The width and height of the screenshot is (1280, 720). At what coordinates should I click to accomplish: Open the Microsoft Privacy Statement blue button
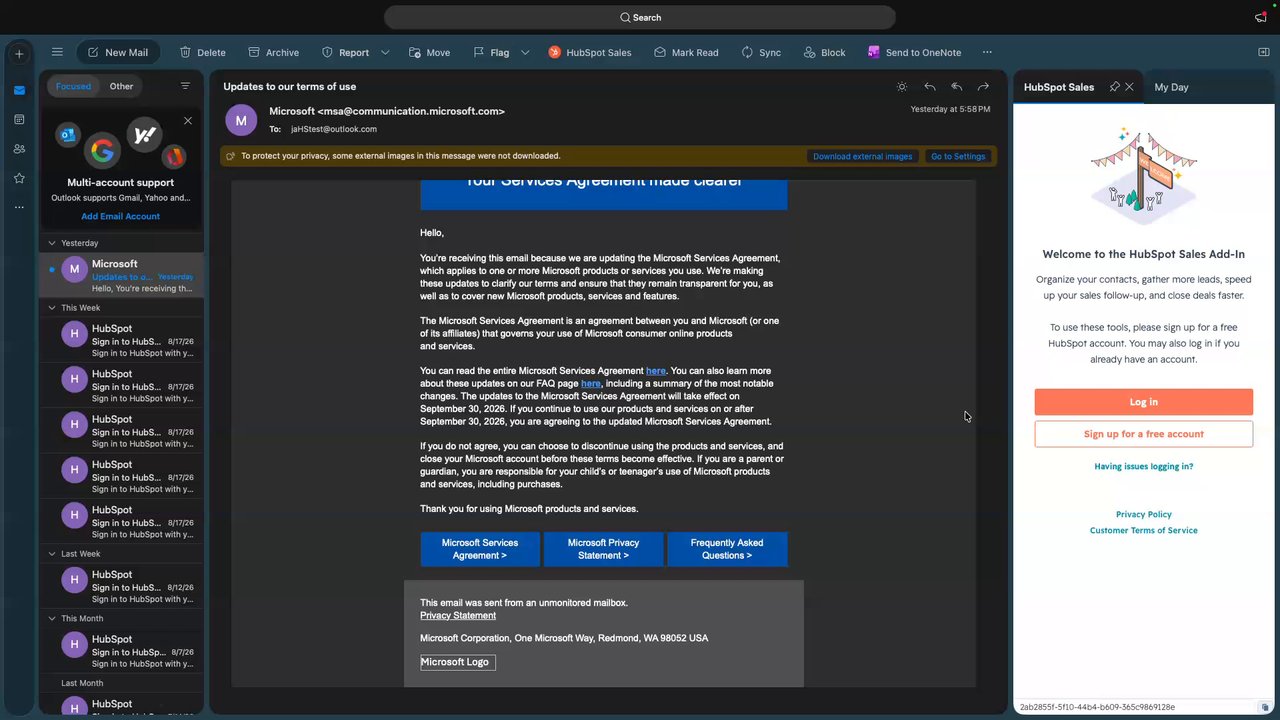603,549
